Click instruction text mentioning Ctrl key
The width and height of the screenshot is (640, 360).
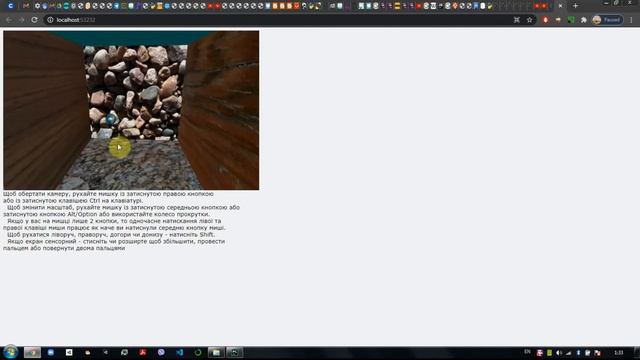(x=73, y=200)
